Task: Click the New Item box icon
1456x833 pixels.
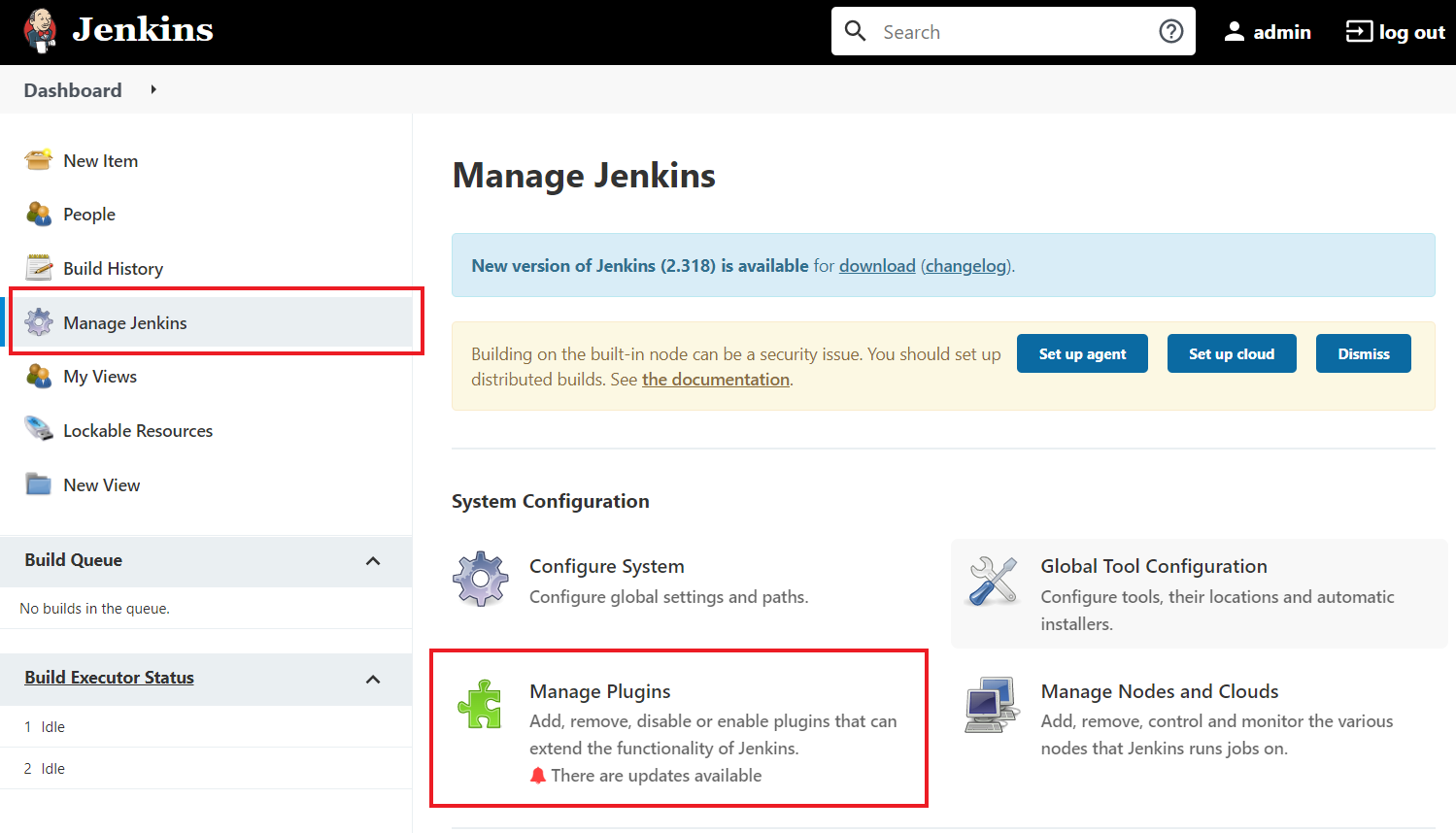Action: (39, 160)
